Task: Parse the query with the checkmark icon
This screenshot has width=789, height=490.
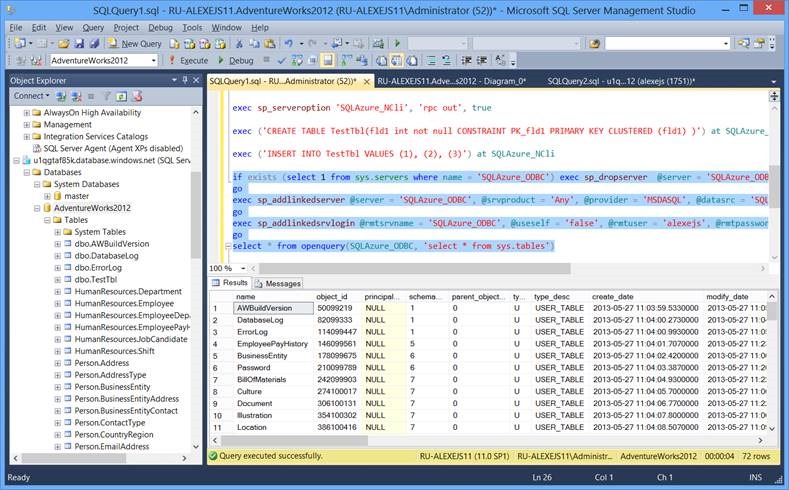Action: click(x=281, y=60)
